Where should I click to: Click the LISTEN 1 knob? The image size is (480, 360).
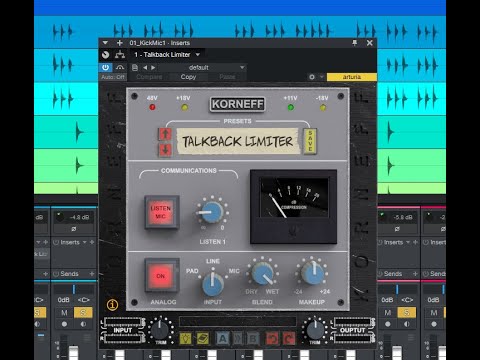pyautogui.click(x=212, y=212)
